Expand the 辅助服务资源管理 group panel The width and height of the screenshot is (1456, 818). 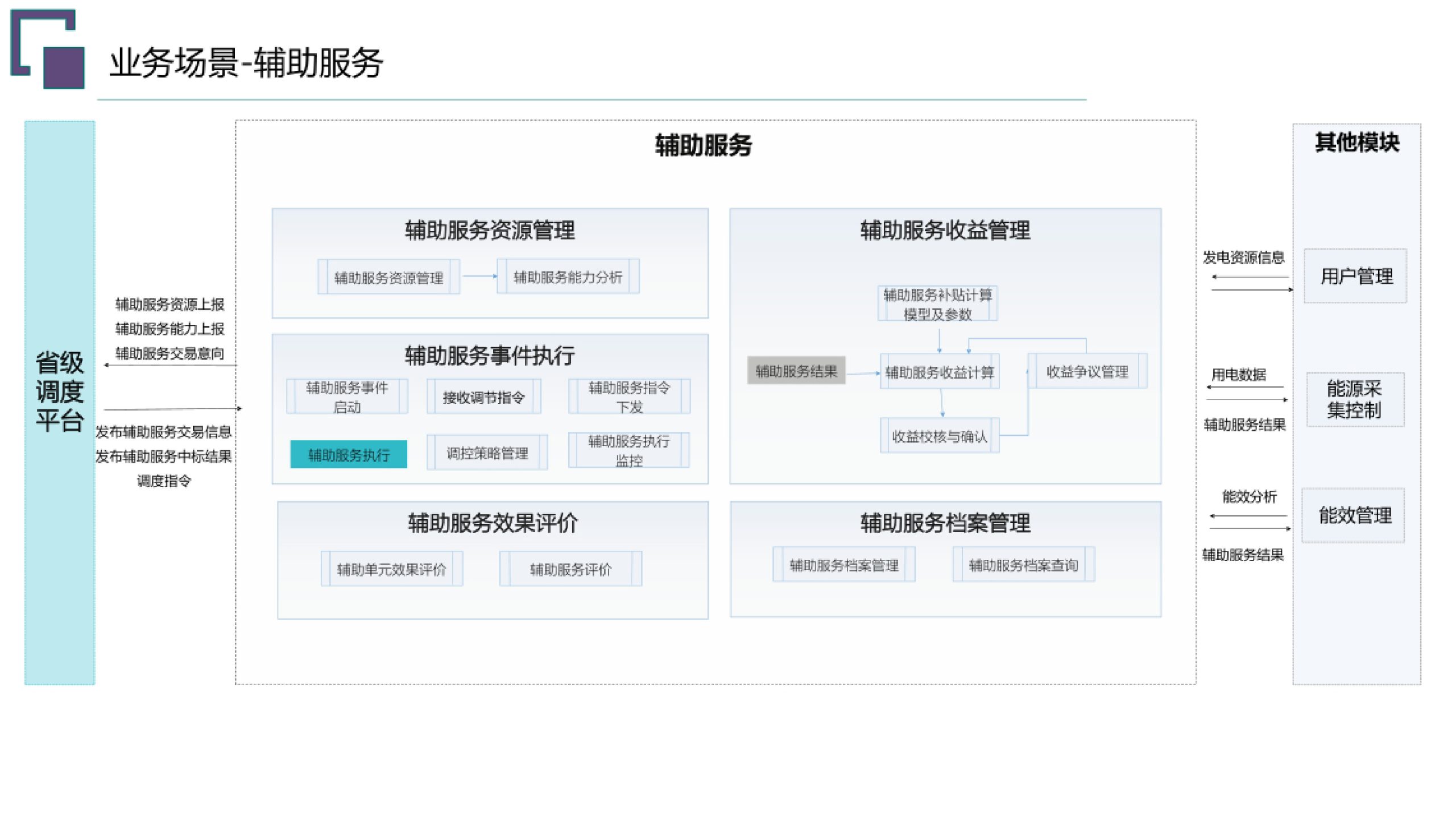[x=490, y=231]
